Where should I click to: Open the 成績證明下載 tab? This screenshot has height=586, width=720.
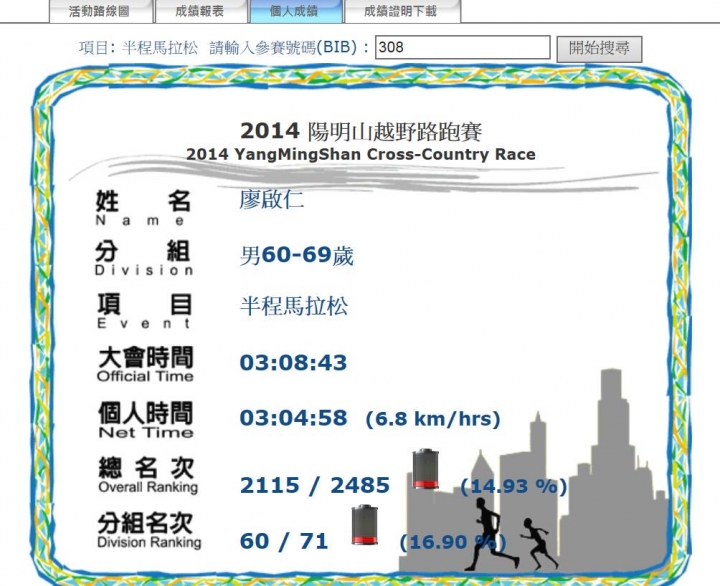point(402,11)
